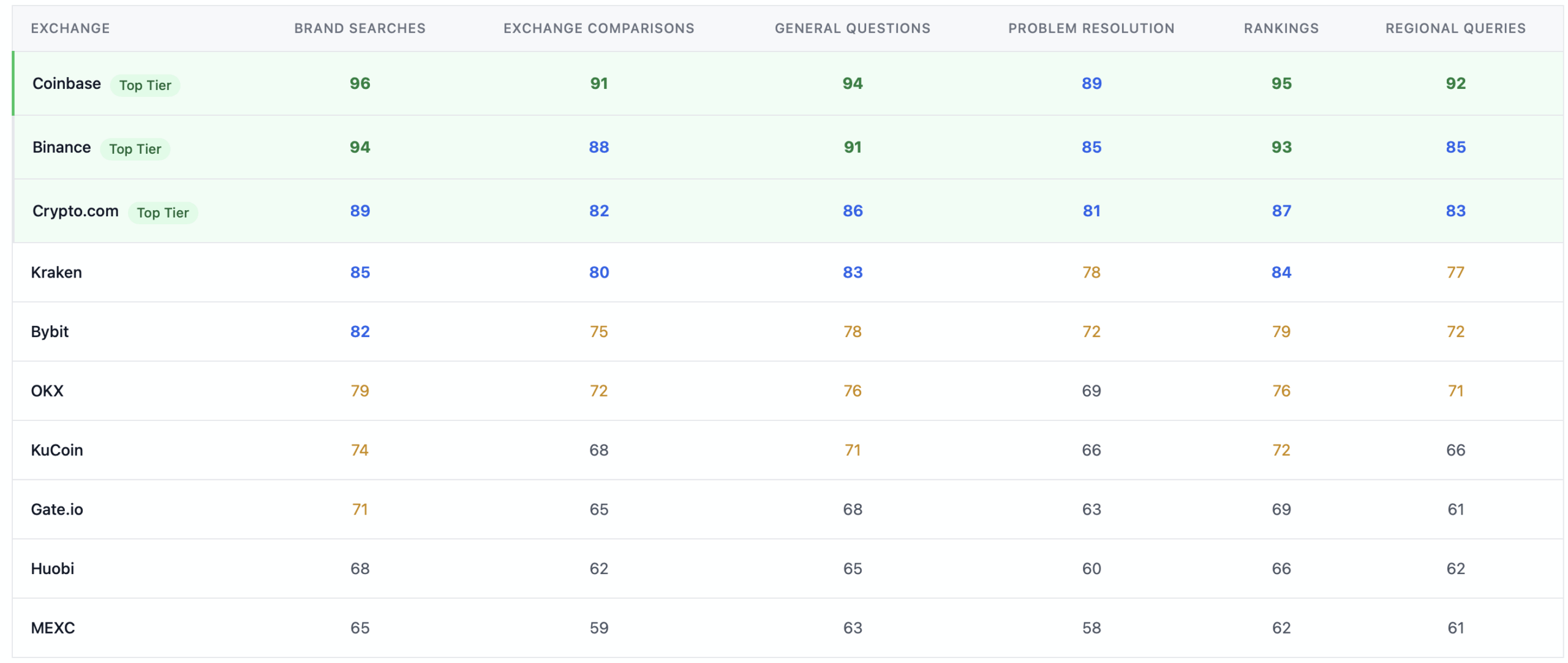Viewport: 1568px width, 663px height.
Task: Click MEXC exchange comparisons score 59
Action: point(598,629)
